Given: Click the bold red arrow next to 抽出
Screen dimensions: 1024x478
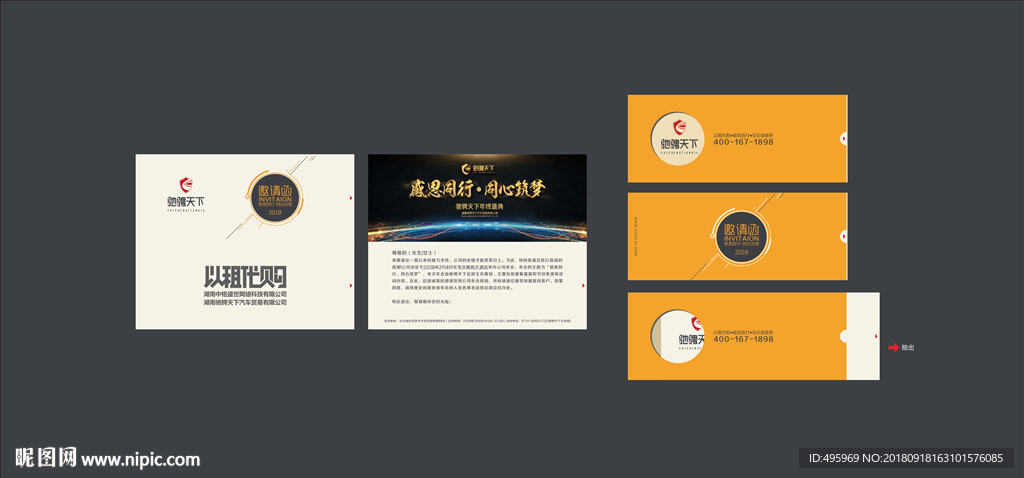Looking at the screenshot, I should 893,347.
